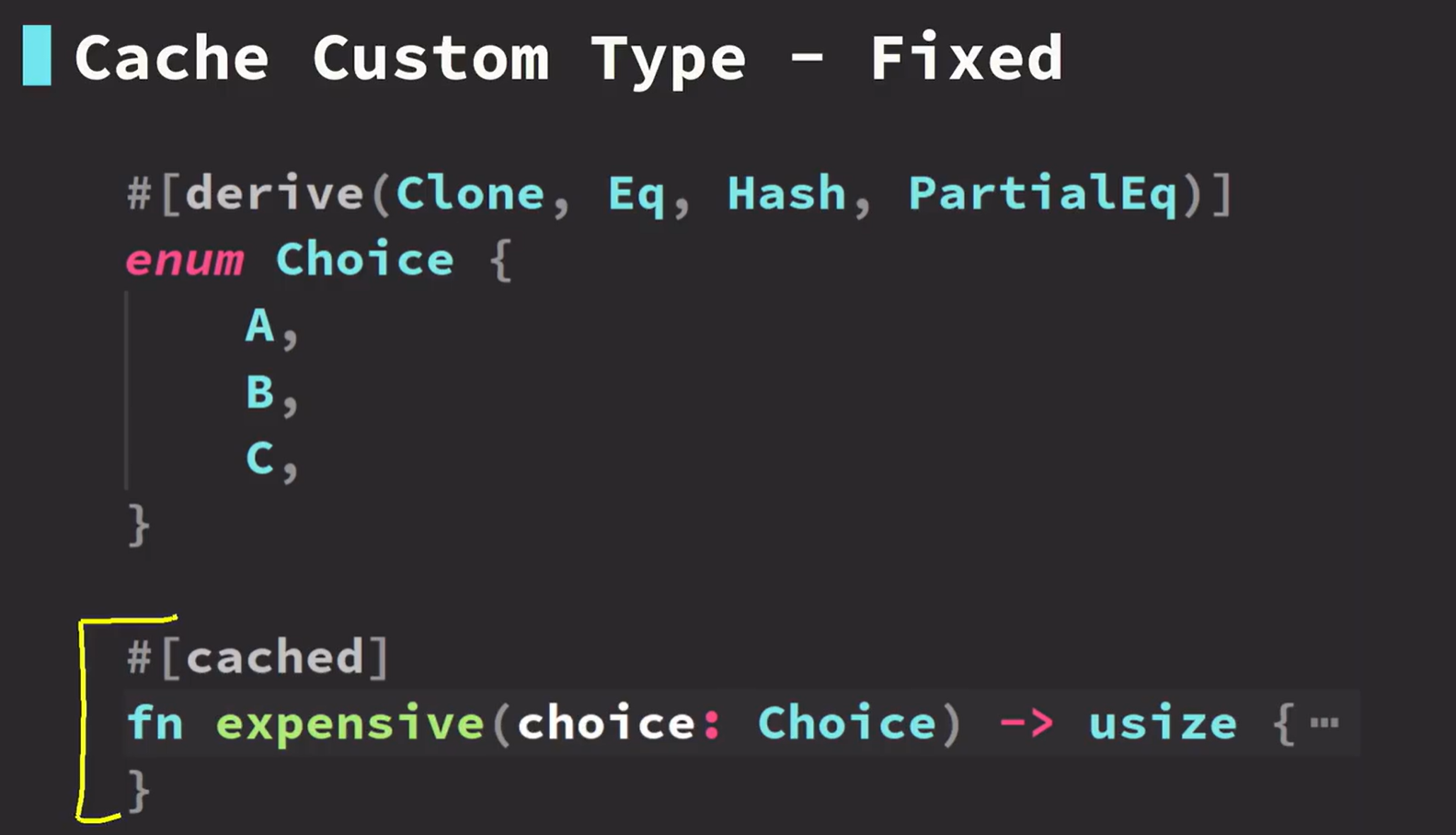Click the cyan block beside the slide title

(37, 56)
